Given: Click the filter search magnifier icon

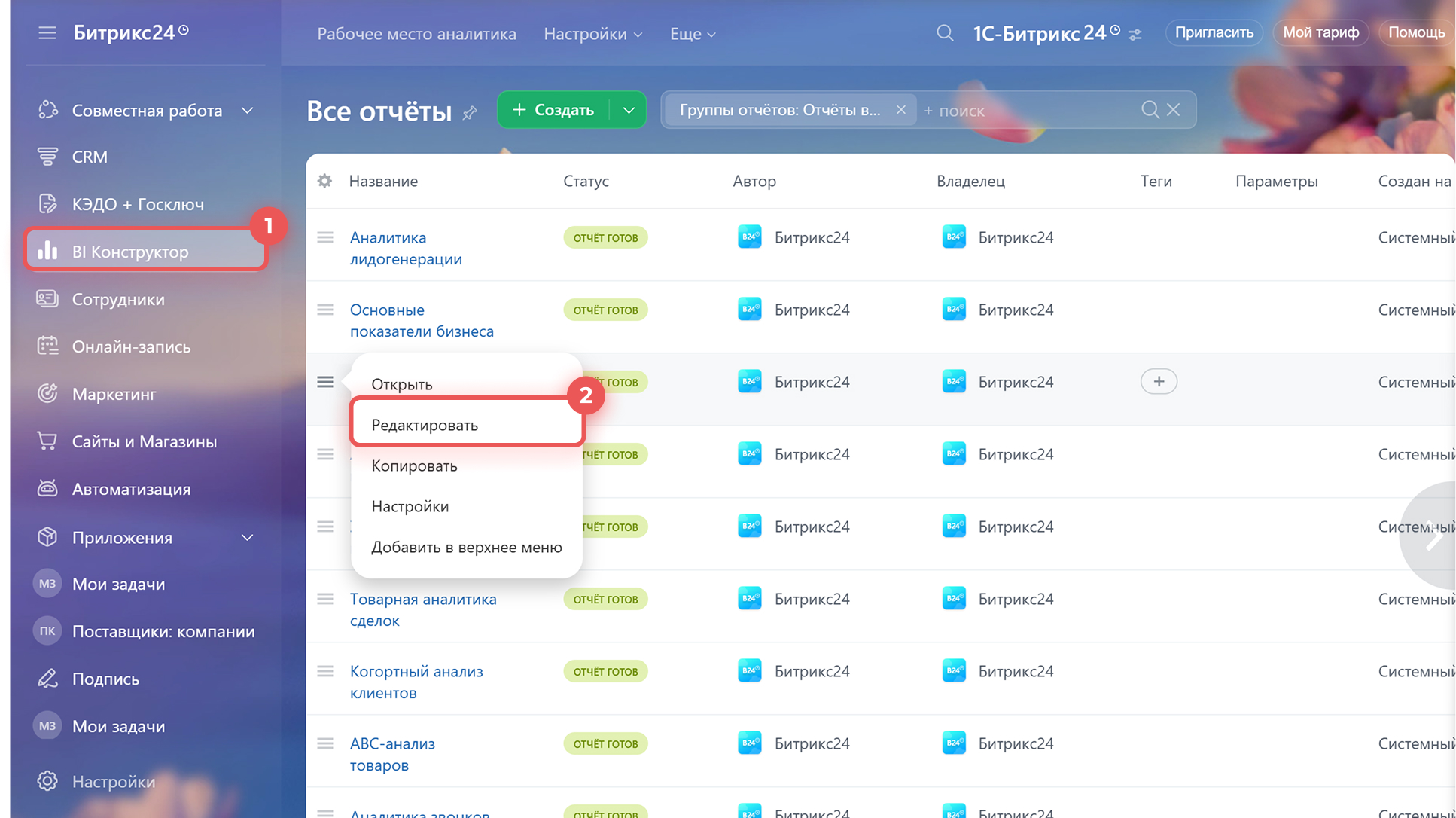Looking at the screenshot, I should click(1150, 110).
